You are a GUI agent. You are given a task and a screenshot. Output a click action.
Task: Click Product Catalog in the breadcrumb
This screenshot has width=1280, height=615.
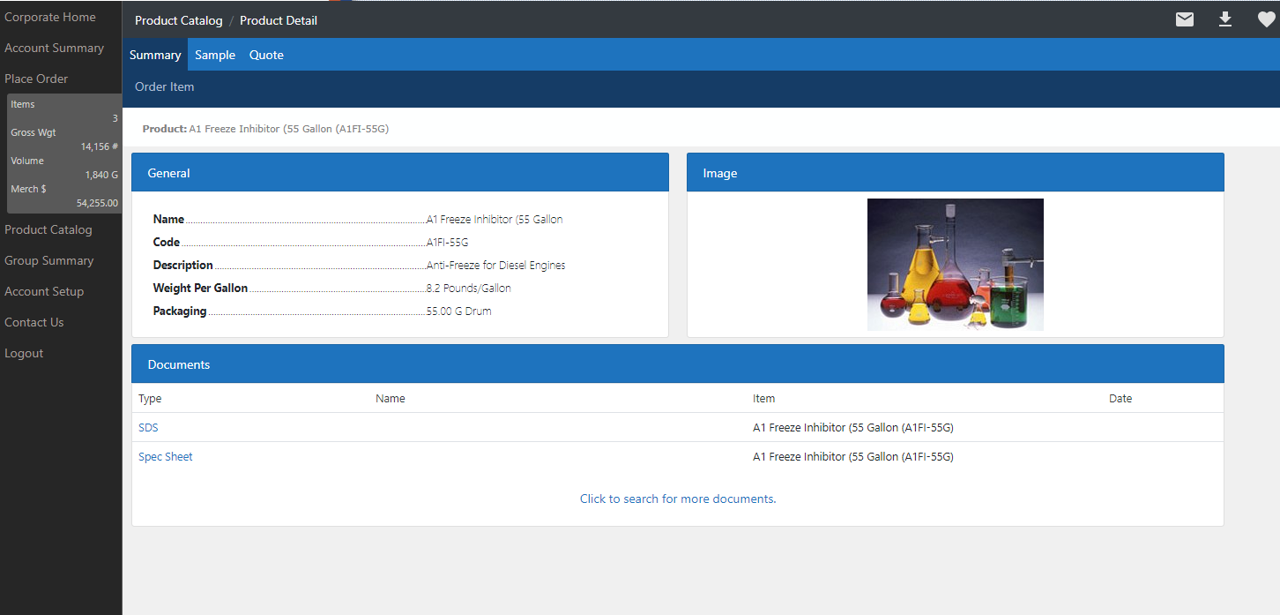point(178,19)
